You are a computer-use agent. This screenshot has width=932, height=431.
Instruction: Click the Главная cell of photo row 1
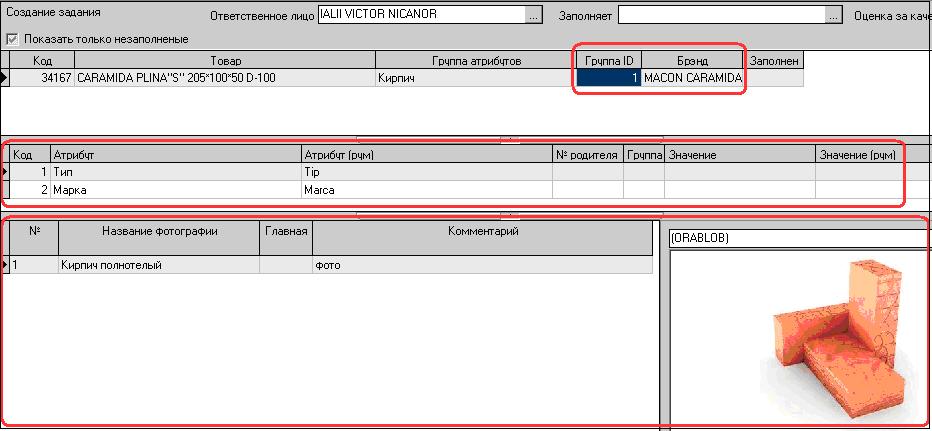tap(286, 265)
